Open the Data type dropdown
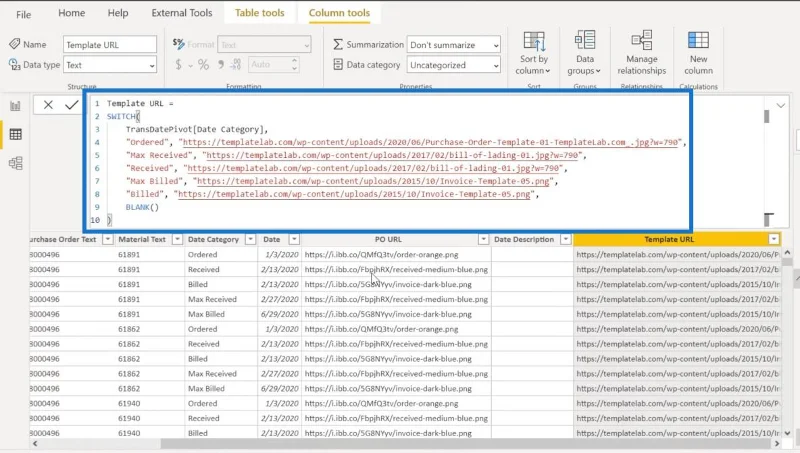Image resolution: width=800 pixels, height=453 pixels. click(110, 65)
